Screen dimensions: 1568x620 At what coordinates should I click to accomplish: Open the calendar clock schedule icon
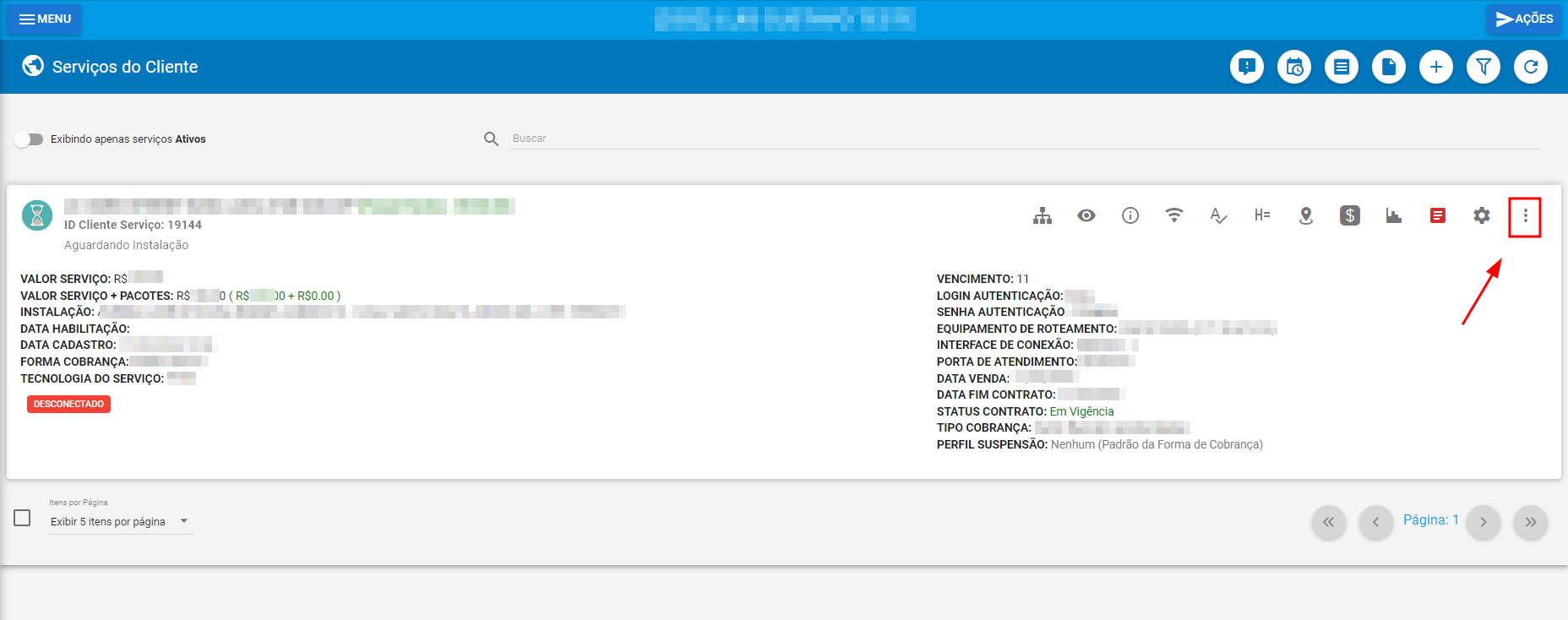pyautogui.click(x=1294, y=67)
